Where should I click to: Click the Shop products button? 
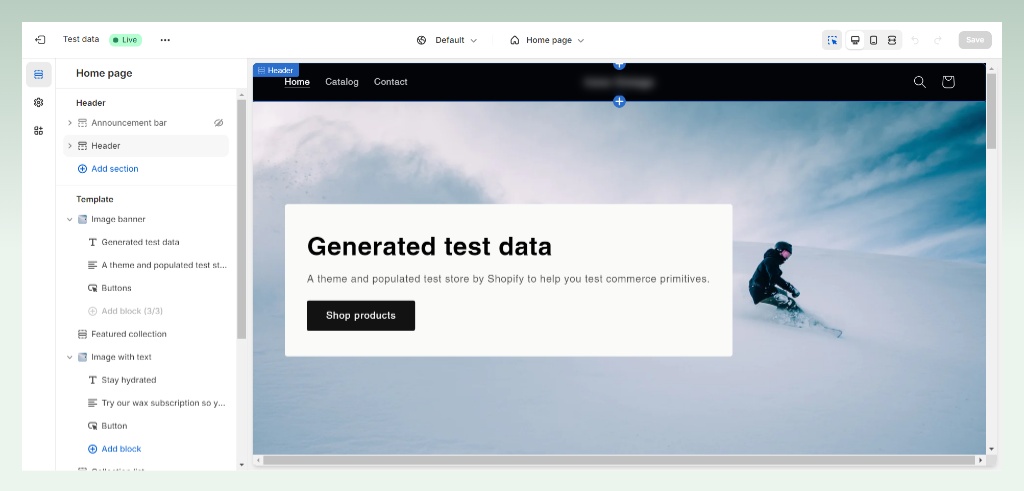[x=360, y=315]
